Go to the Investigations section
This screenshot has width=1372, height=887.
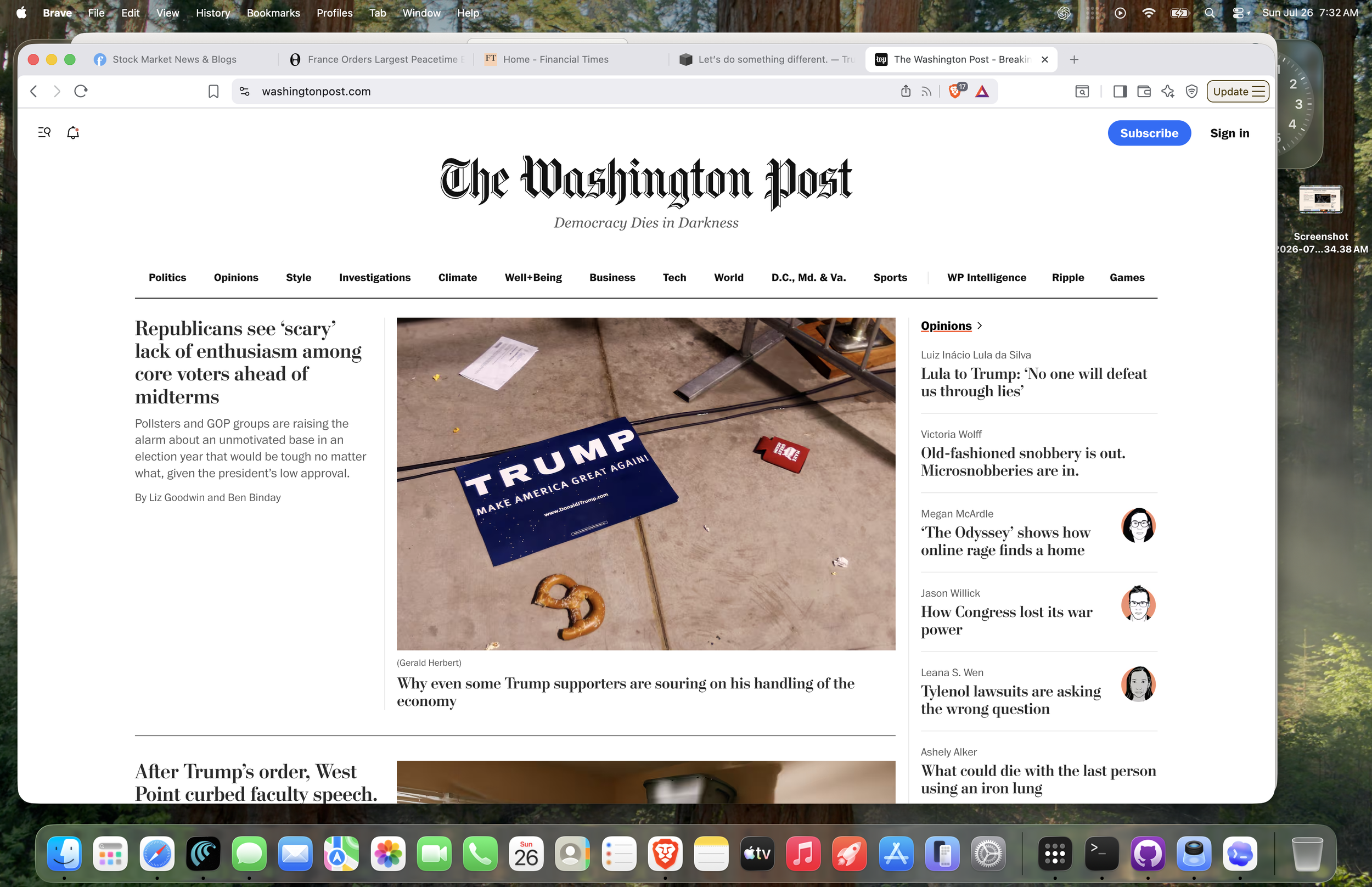click(x=375, y=277)
